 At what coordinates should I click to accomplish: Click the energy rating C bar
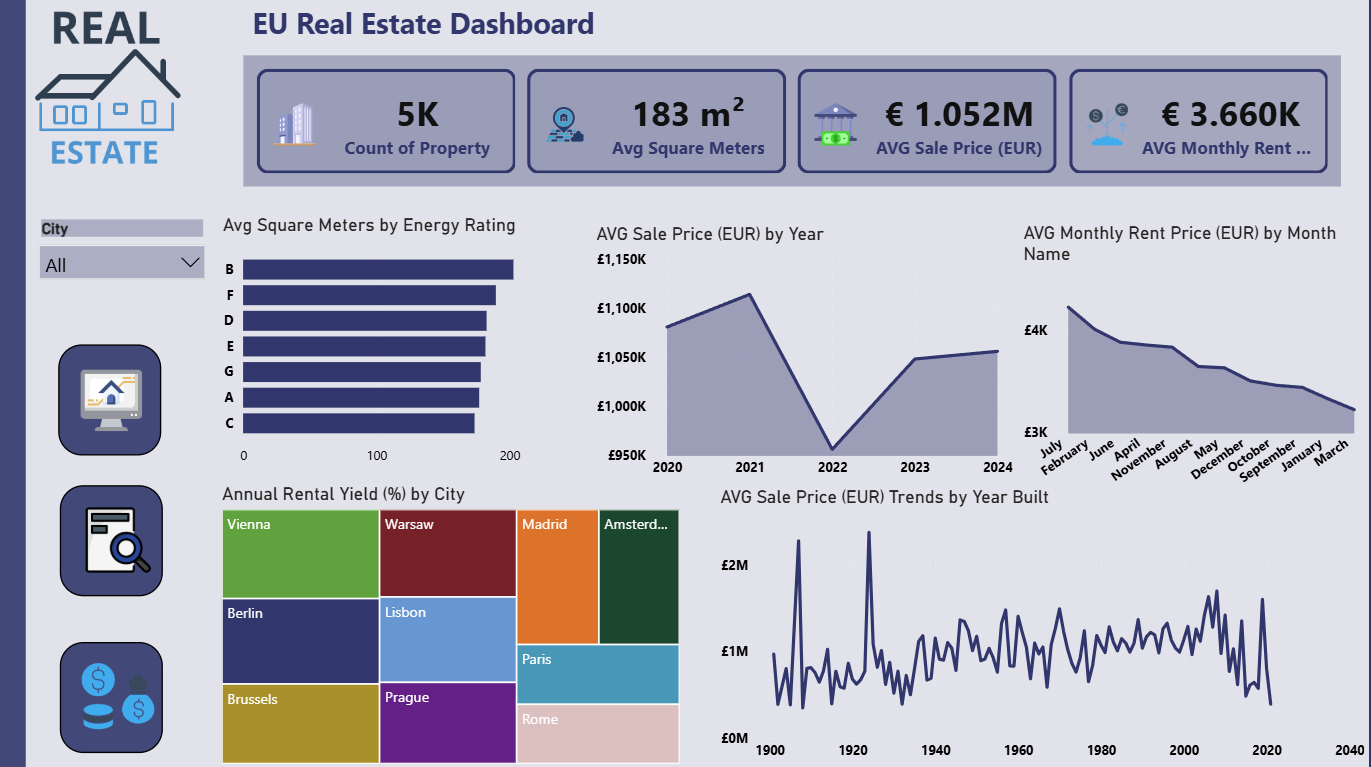click(x=359, y=423)
